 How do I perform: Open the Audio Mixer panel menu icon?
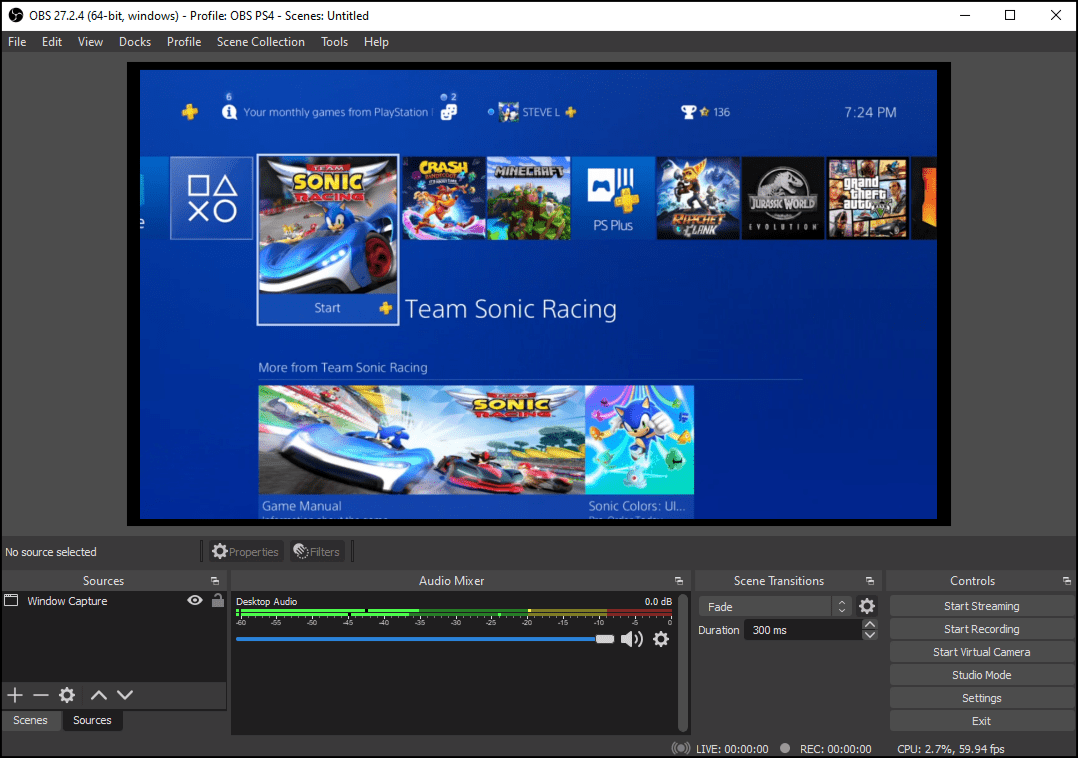[x=679, y=580]
